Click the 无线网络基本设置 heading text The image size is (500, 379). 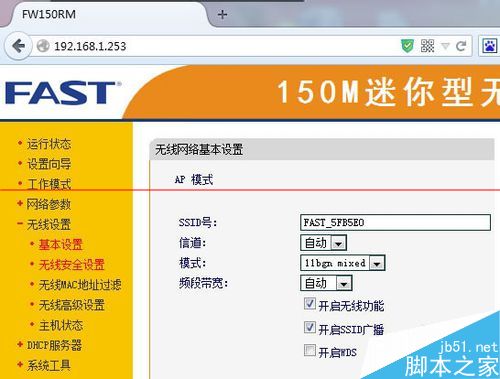pos(199,150)
